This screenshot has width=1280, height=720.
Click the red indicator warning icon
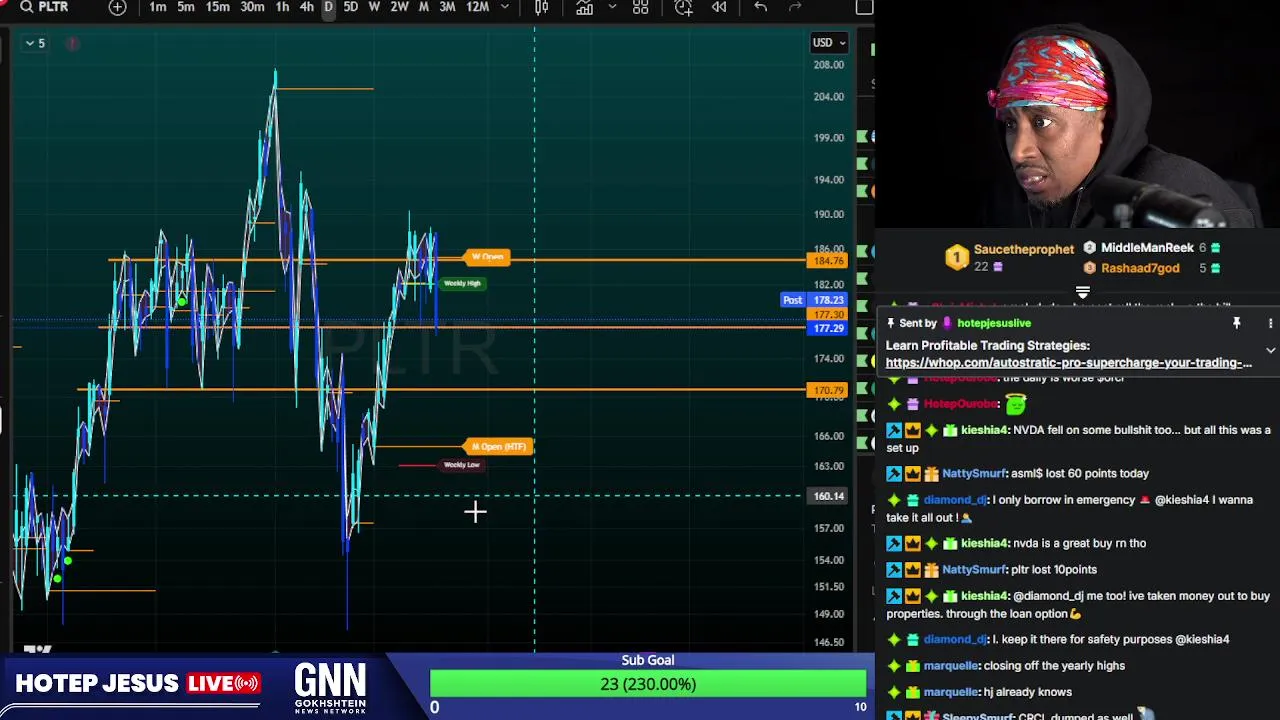point(72,43)
